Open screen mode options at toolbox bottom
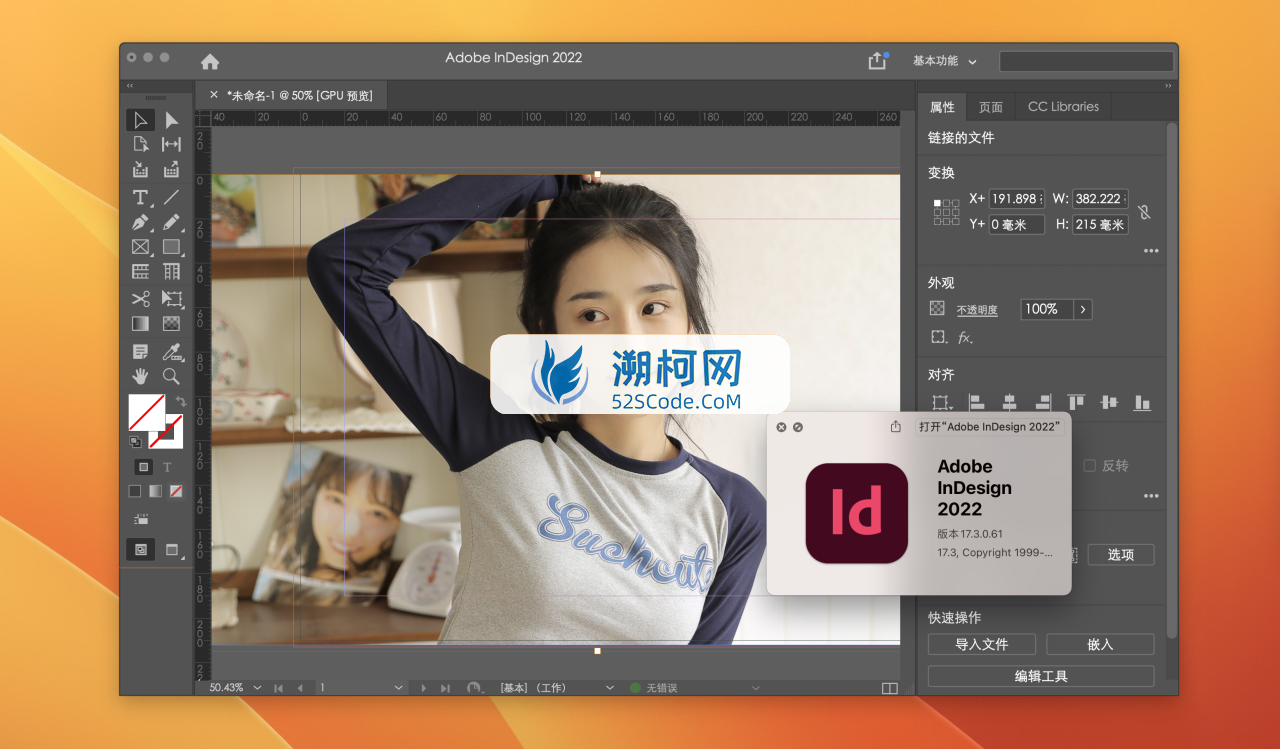This screenshot has width=1280, height=749. pyautogui.click(x=172, y=549)
